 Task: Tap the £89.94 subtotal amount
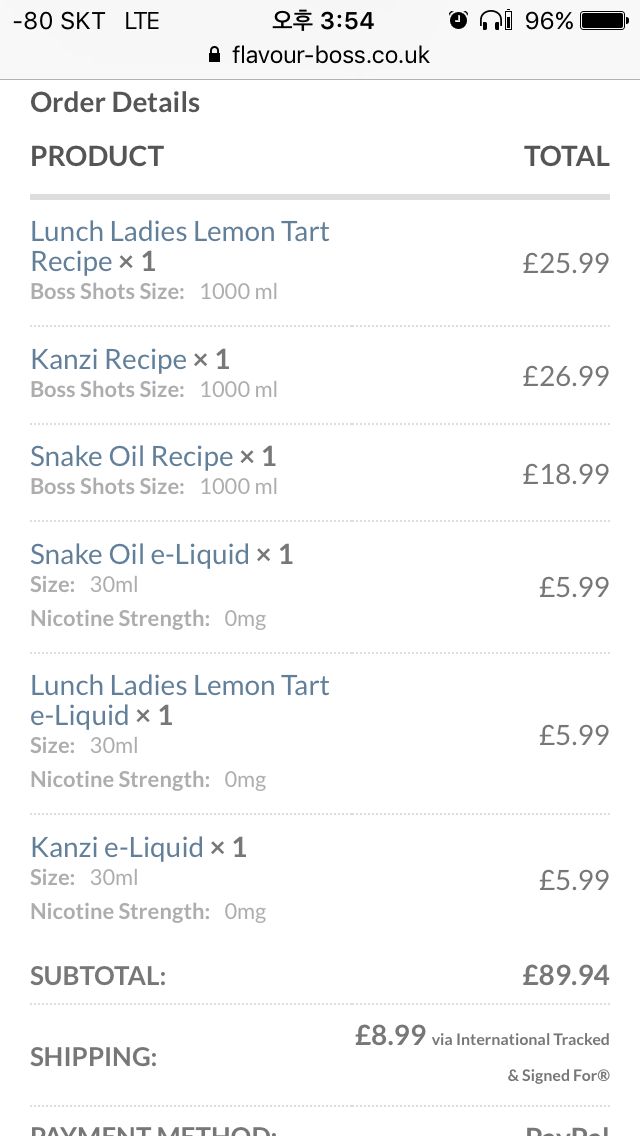point(565,975)
